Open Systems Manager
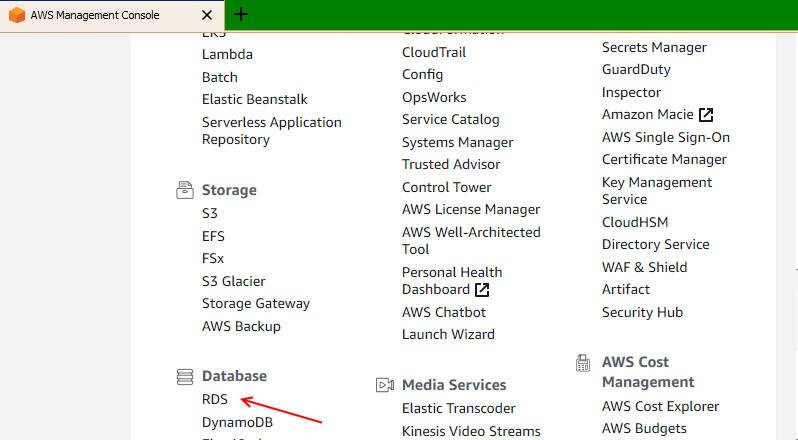 (x=458, y=142)
